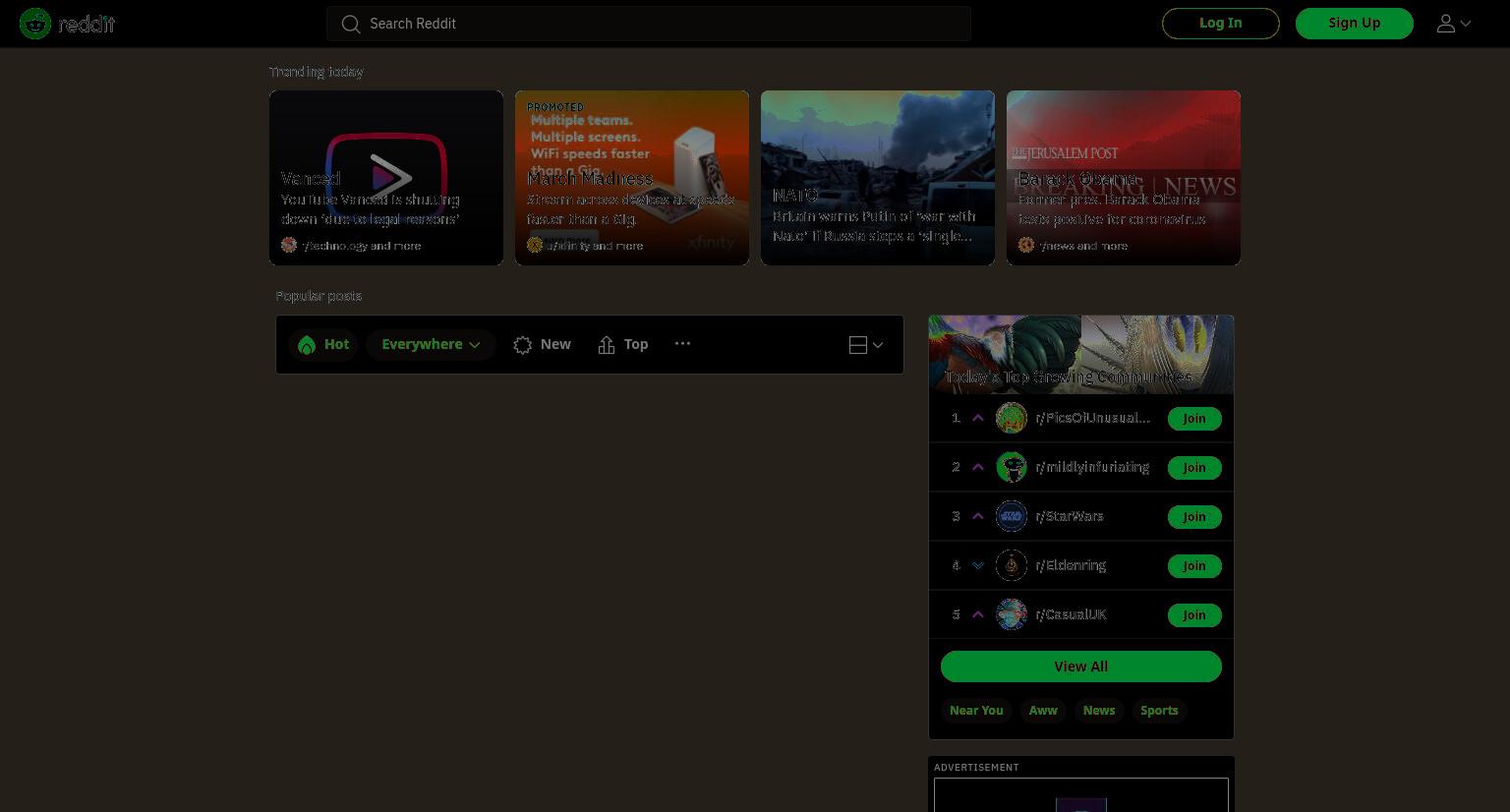Click the up arrow beside r/CasualUK rank

[978, 614]
